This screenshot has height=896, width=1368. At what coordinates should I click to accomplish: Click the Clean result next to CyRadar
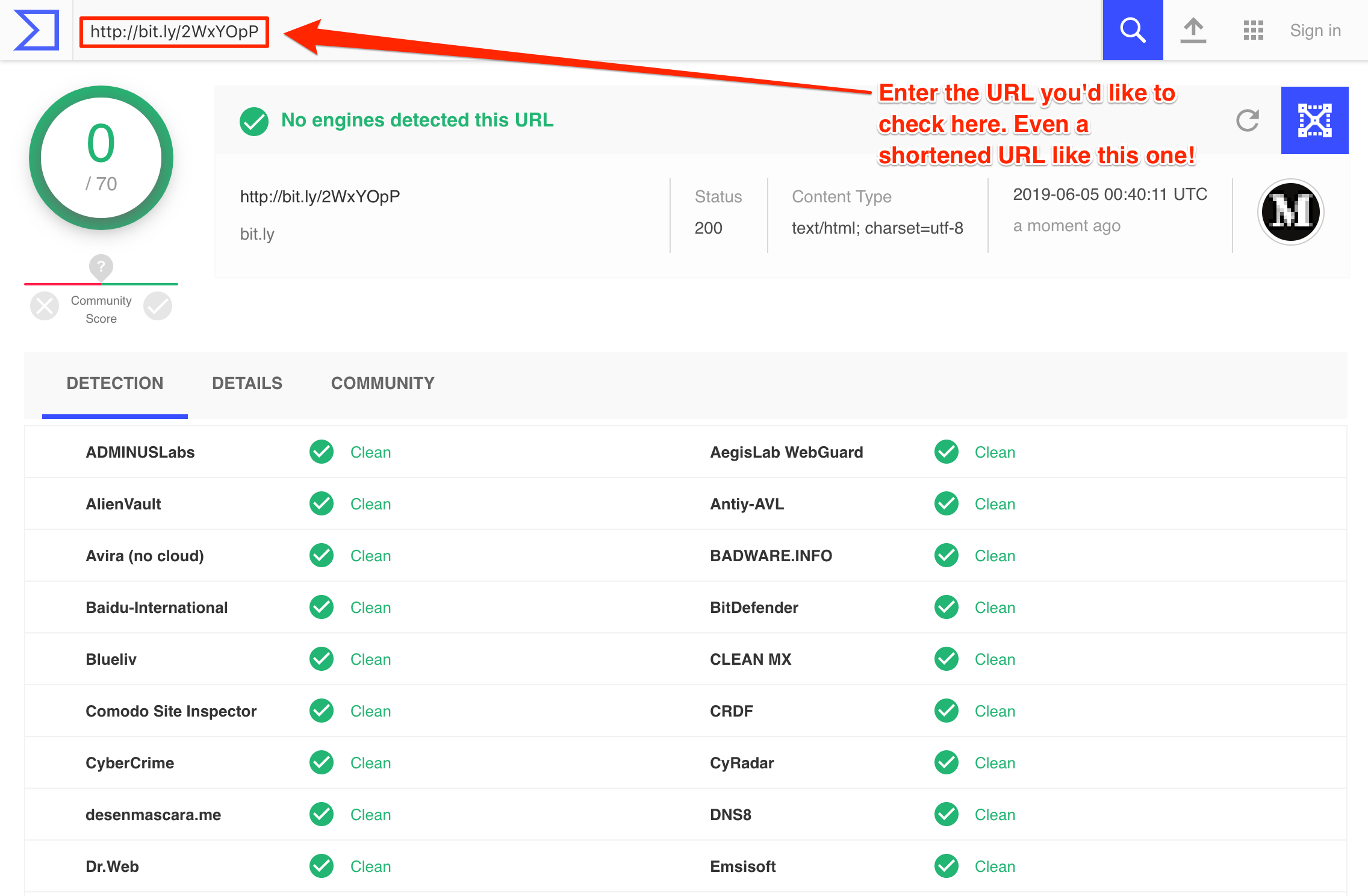point(995,763)
